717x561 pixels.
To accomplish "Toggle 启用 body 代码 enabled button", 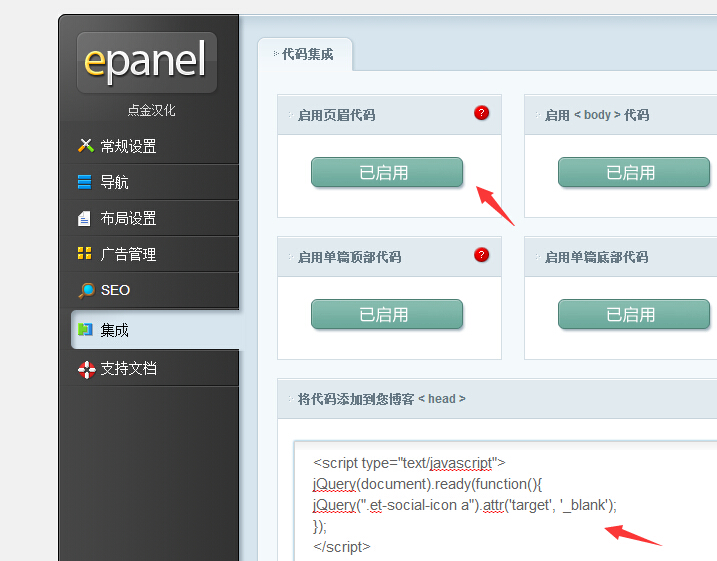I will click(x=634, y=172).
